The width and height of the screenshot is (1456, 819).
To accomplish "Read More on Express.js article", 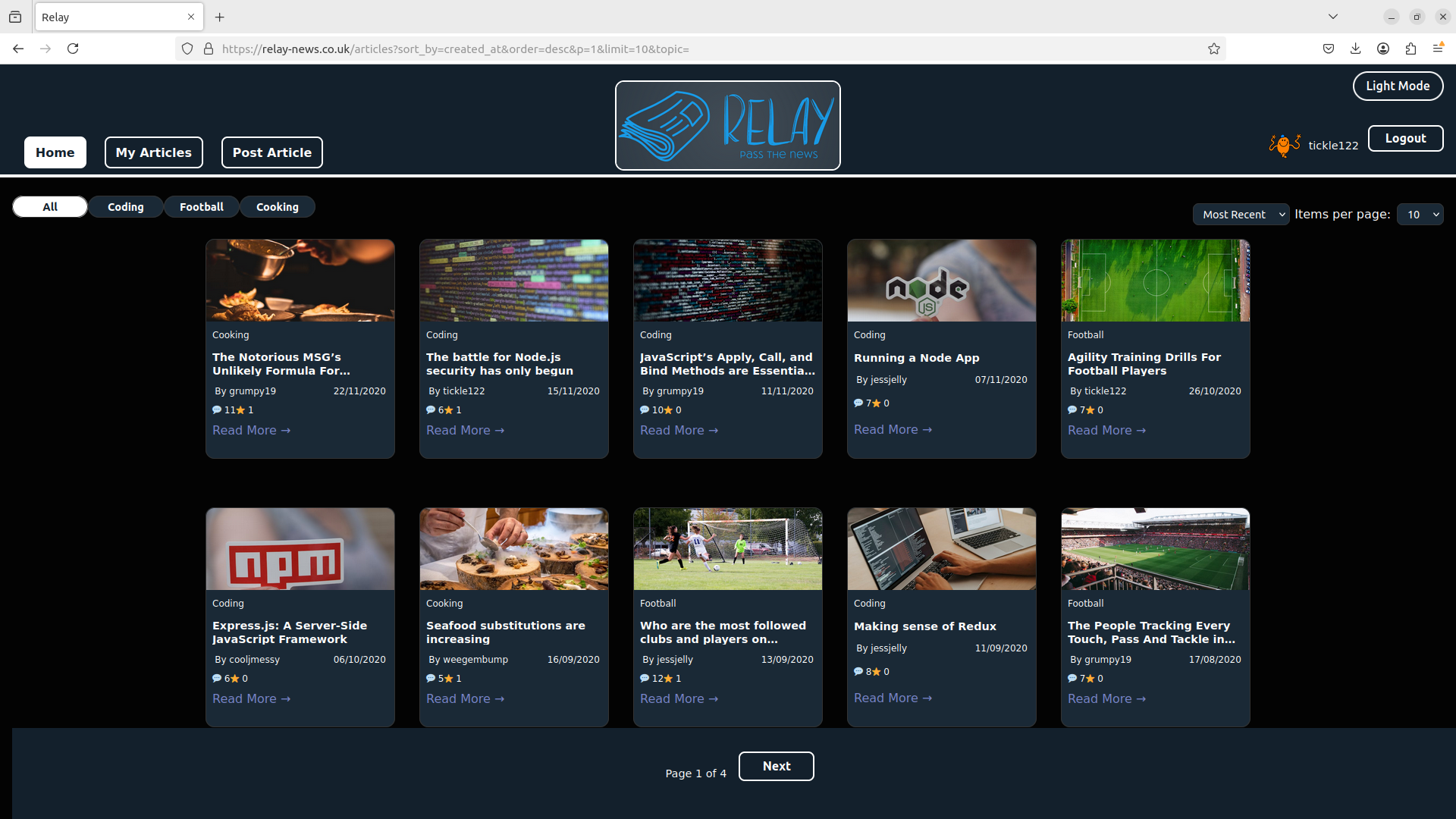I will point(251,698).
